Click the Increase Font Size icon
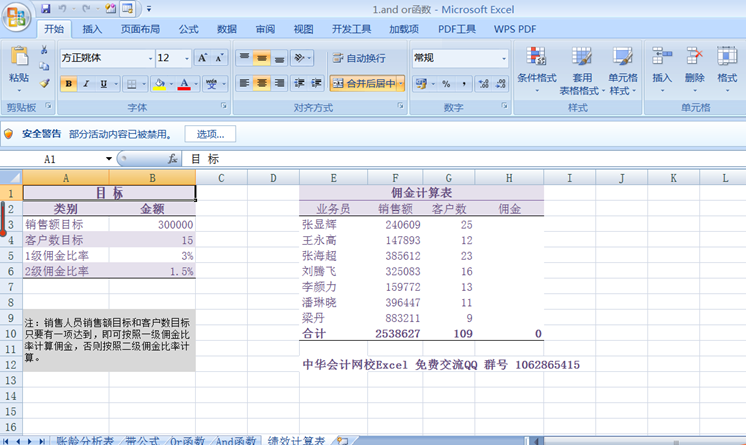 203,58
